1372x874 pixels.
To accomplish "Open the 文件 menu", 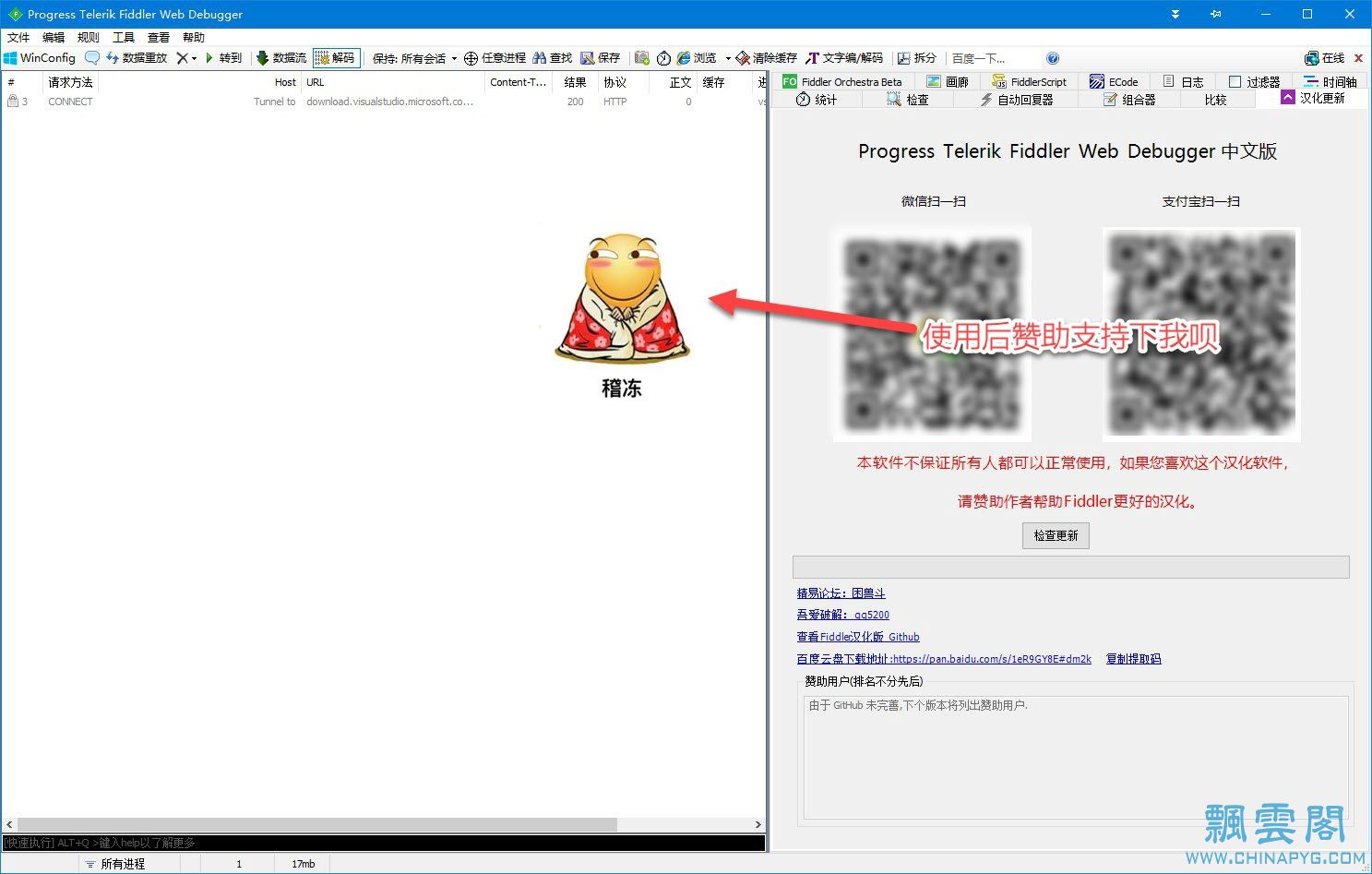I will [18, 37].
